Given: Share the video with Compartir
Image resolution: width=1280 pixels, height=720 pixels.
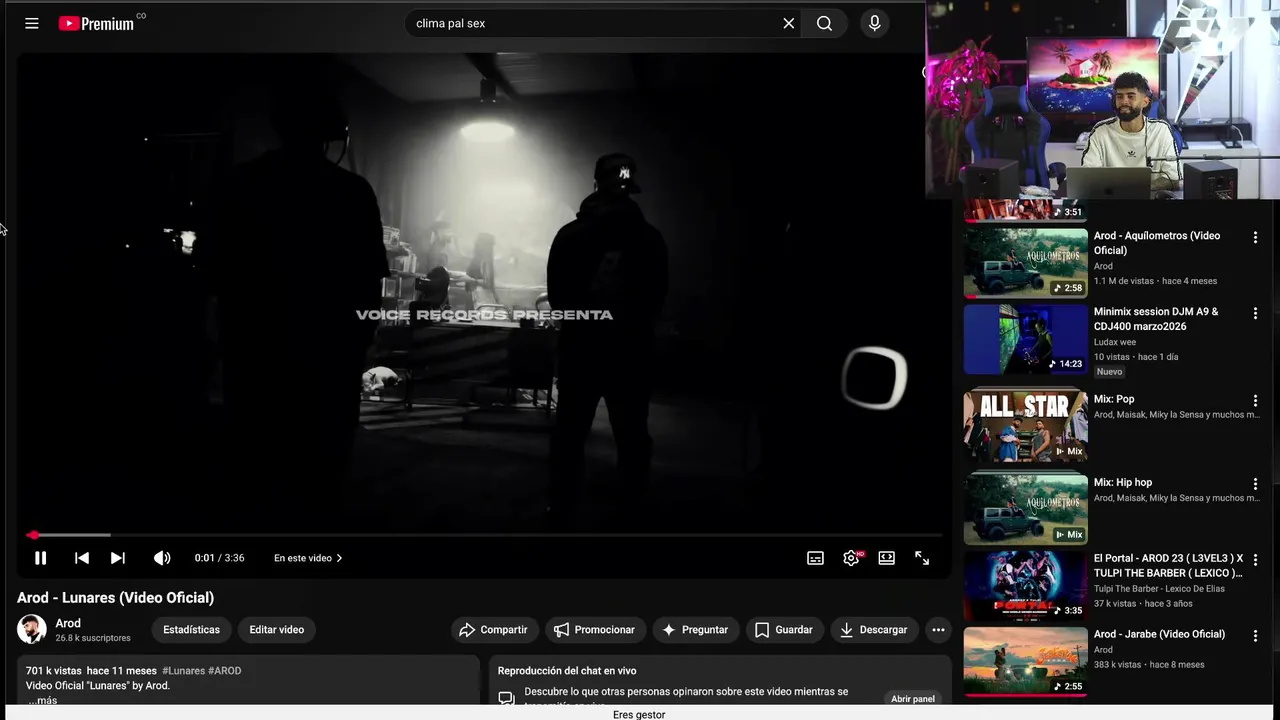Looking at the screenshot, I should (x=494, y=630).
